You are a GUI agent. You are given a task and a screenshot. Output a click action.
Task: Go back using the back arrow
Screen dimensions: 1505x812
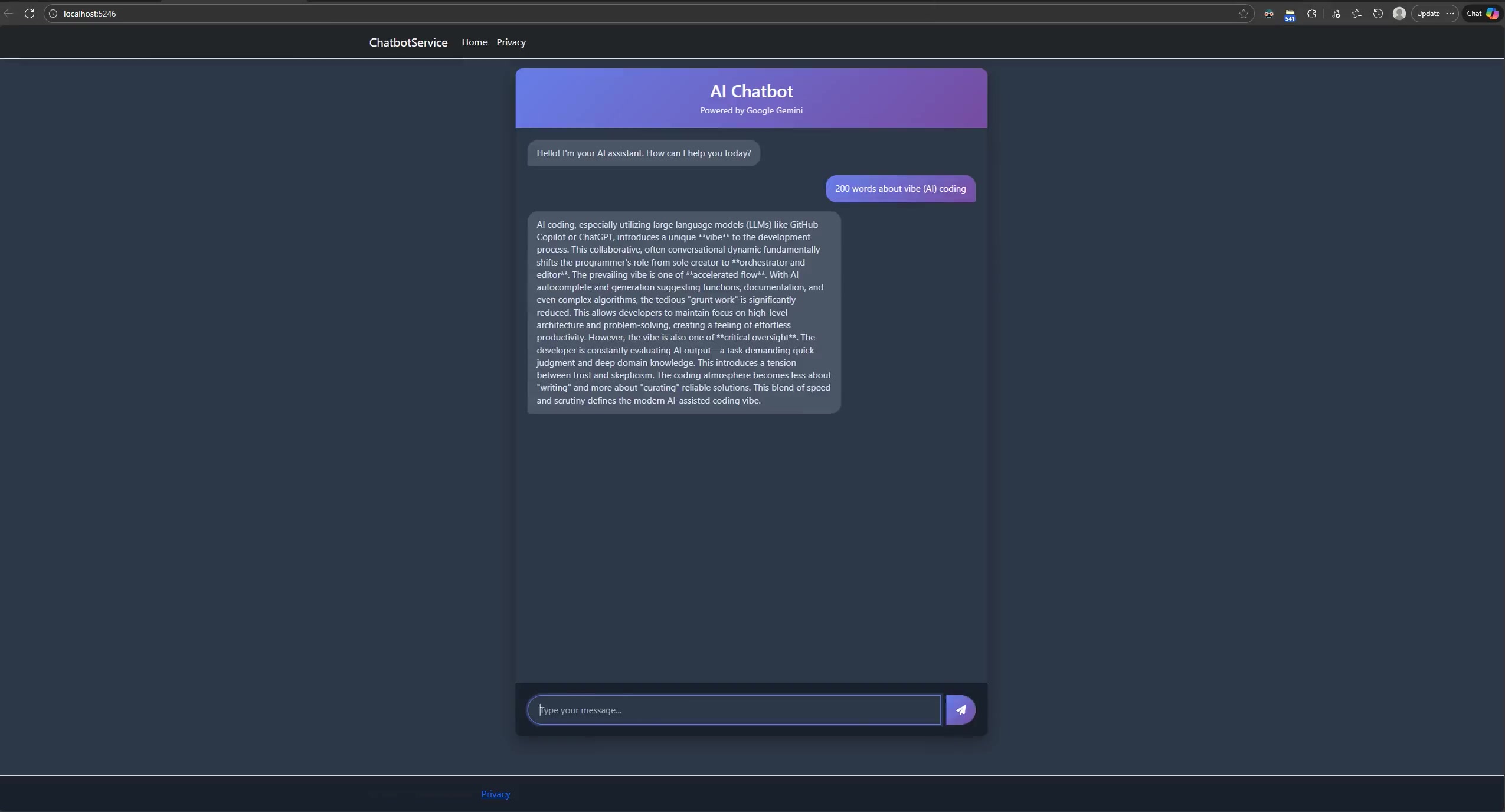(x=8, y=13)
